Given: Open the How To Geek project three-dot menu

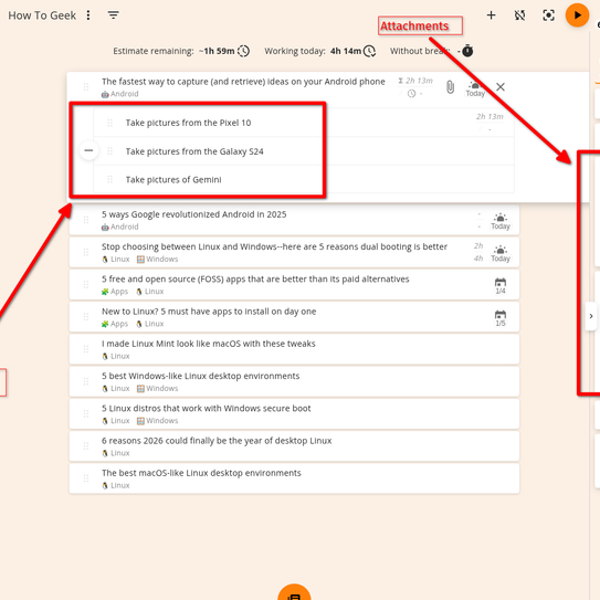Looking at the screenshot, I should 88,15.
